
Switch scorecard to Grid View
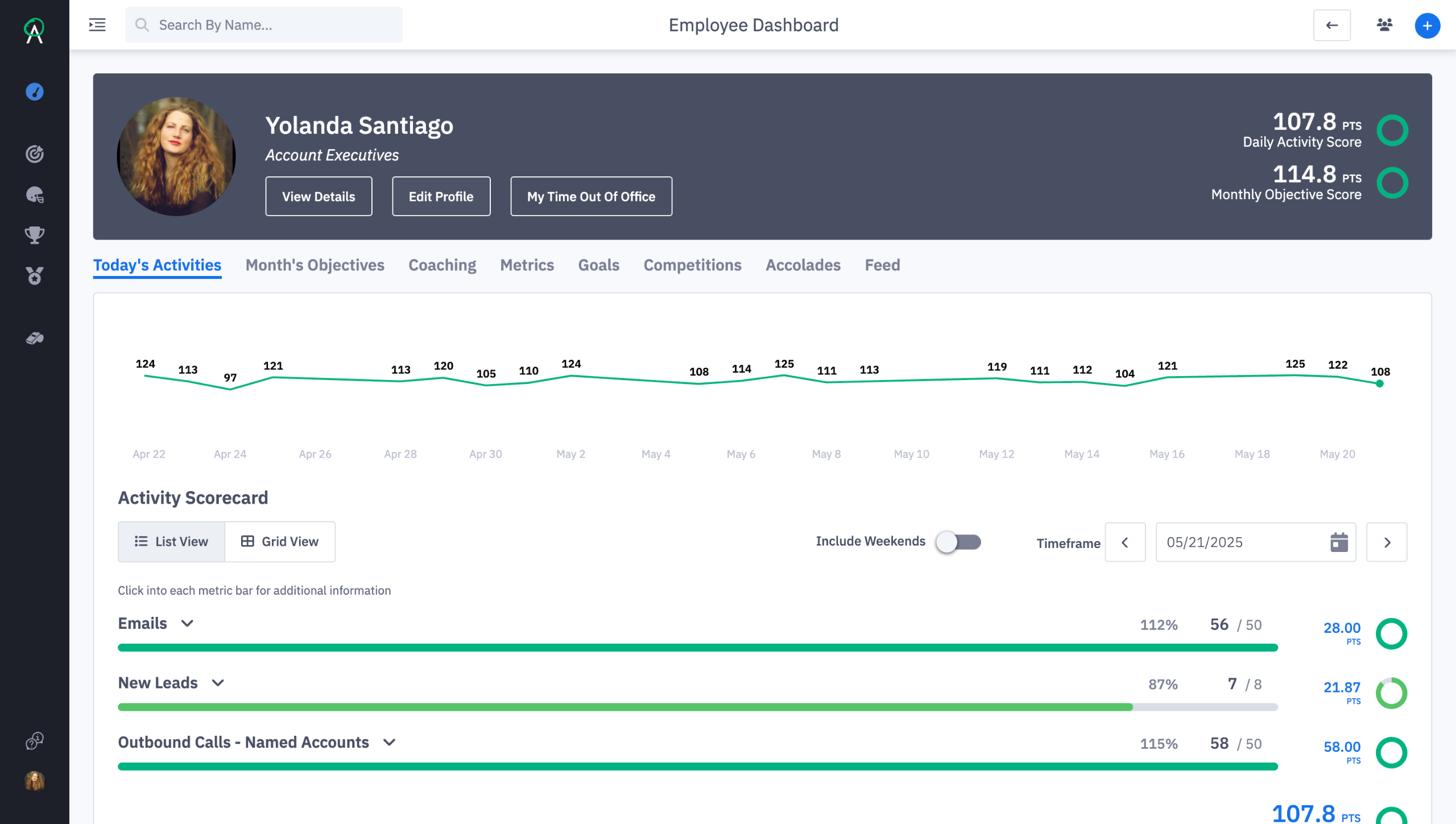[x=280, y=542]
